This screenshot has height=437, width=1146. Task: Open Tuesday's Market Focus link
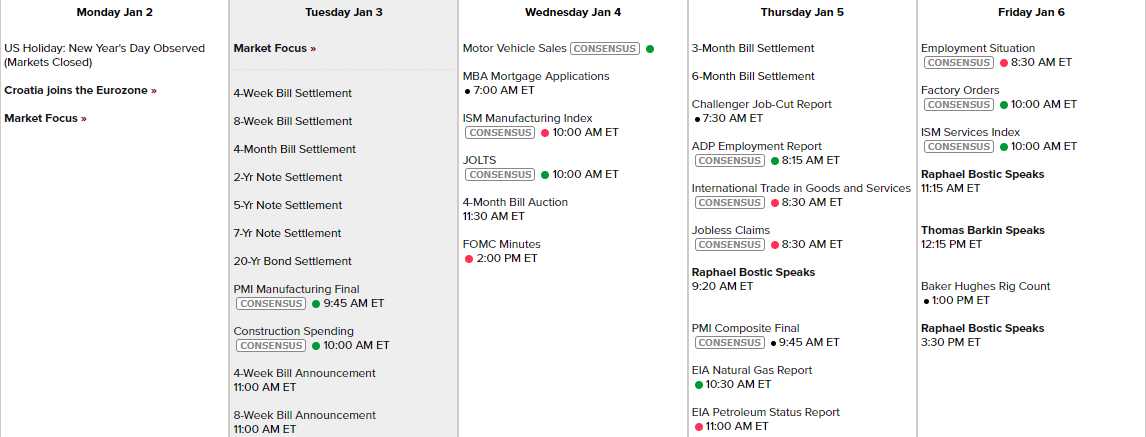[x=274, y=48]
